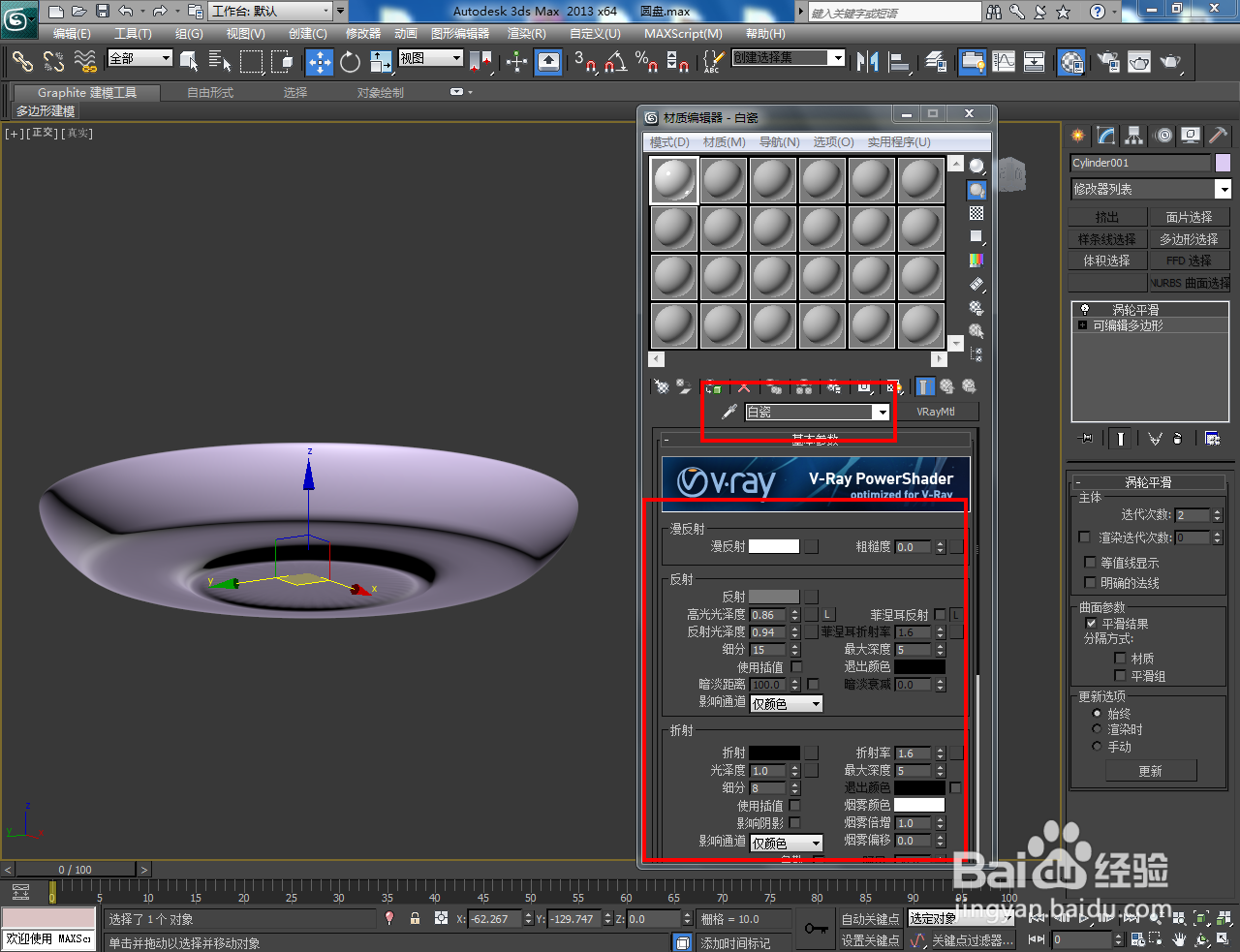
Task: Open refraction Affect Channels dropdown
Action: [x=787, y=844]
